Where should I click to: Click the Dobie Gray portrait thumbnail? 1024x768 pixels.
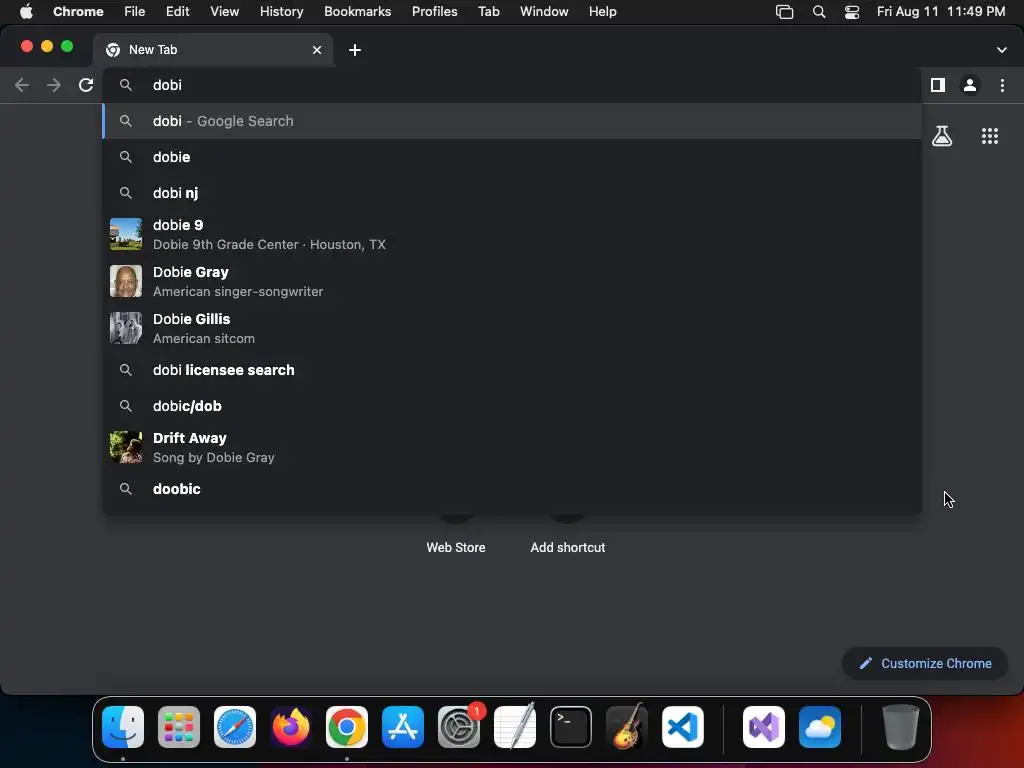click(x=126, y=281)
